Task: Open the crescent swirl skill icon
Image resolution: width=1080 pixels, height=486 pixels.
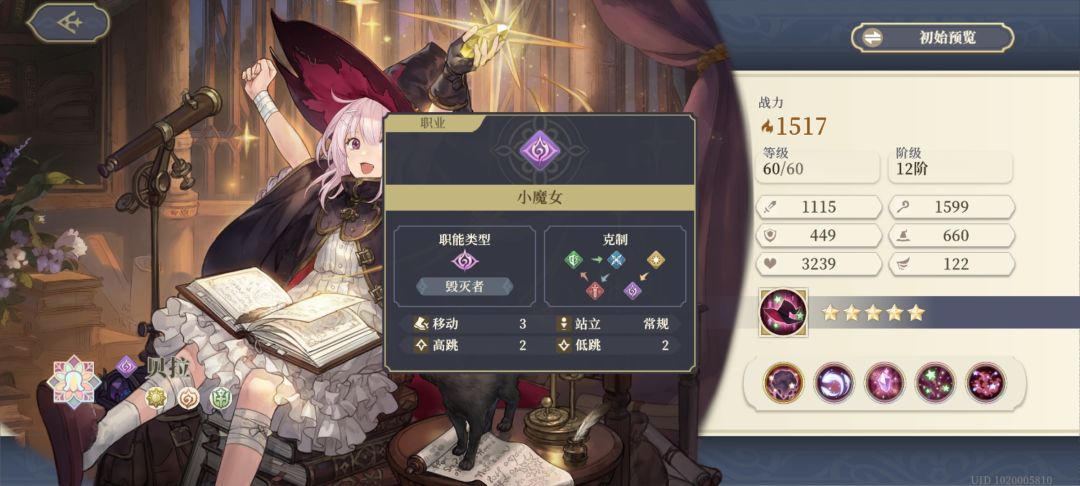Action: tap(834, 383)
